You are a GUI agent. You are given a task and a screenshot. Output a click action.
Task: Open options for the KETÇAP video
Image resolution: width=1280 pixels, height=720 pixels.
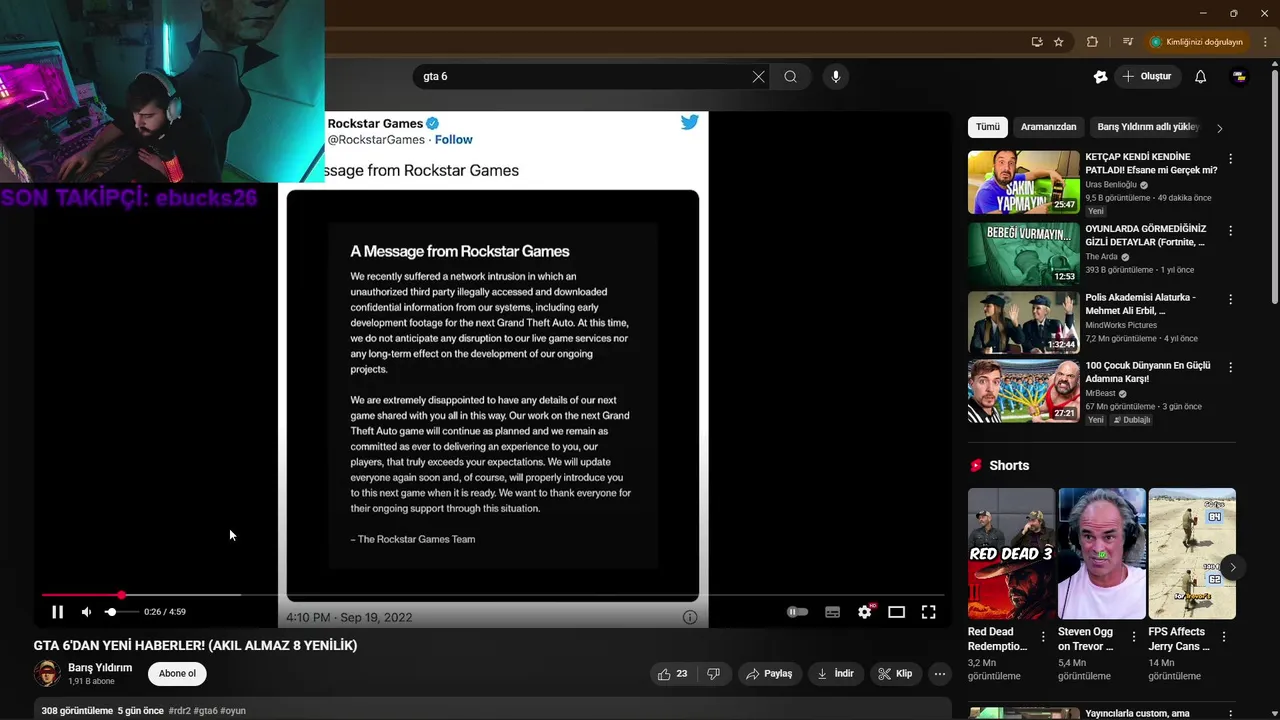(1231, 159)
